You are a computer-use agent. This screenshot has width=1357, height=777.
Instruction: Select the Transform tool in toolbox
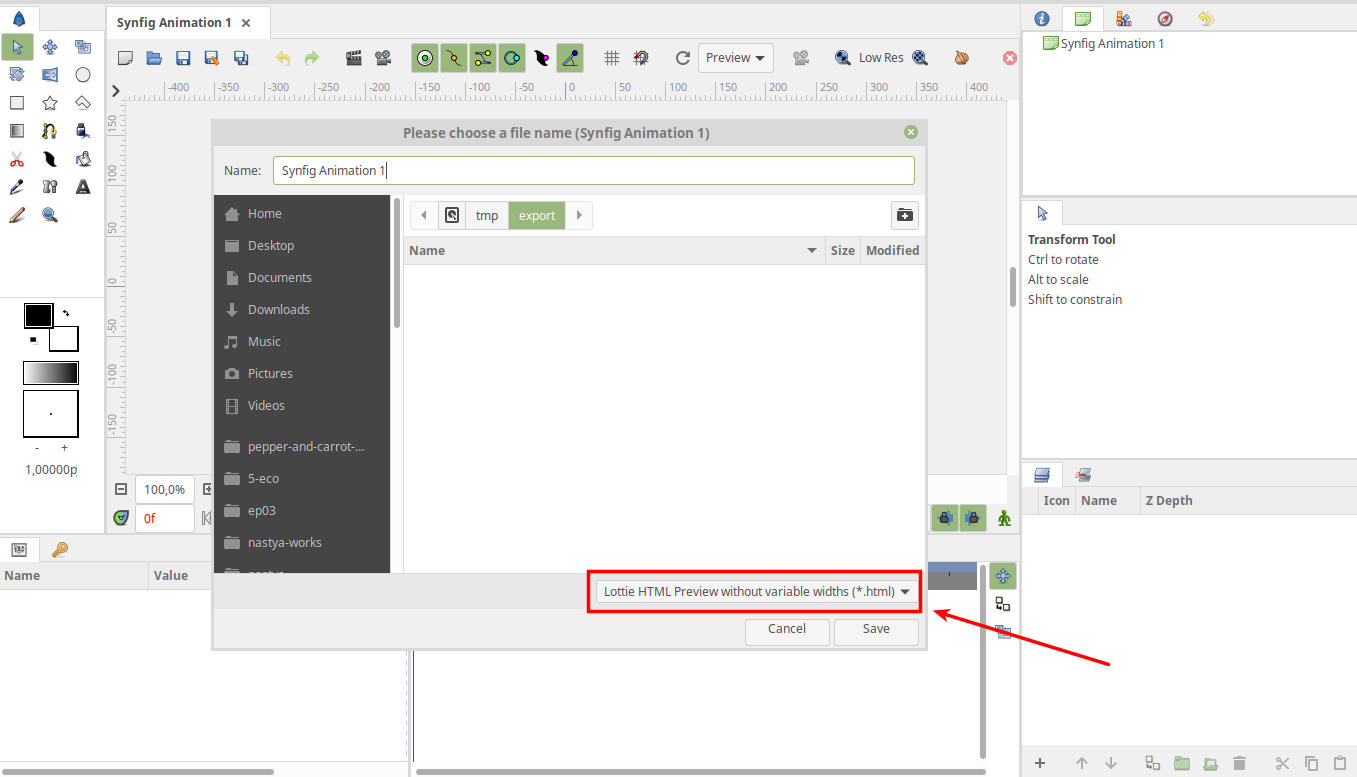tap(17, 47)
